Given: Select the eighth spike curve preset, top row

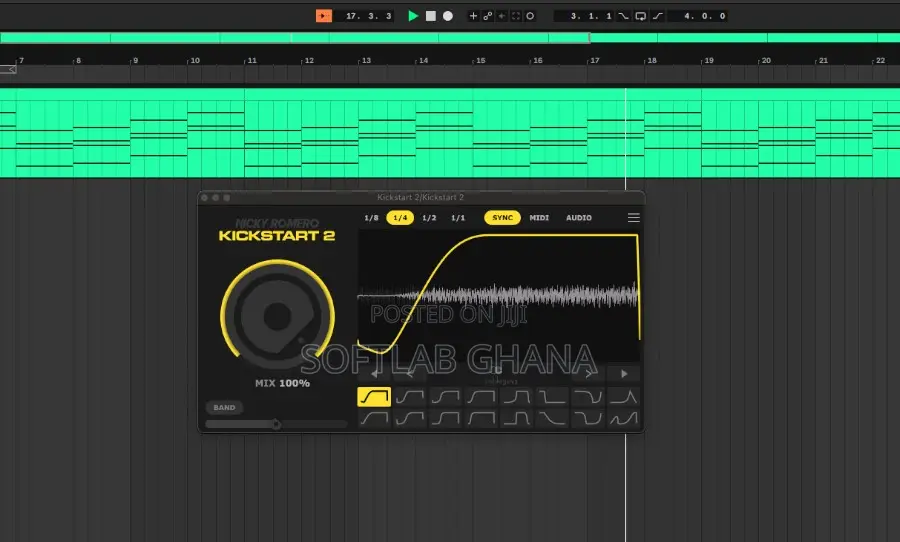Looking at the screenshot, I should (x=623, y=397).
